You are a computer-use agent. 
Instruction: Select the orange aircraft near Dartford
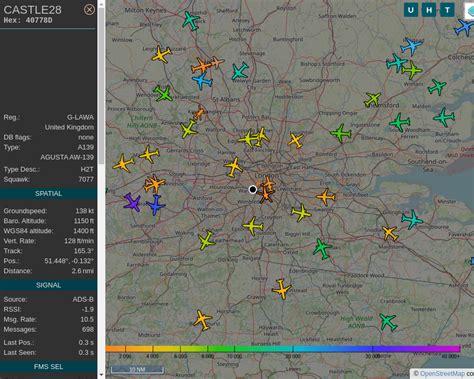coord(325,197)
